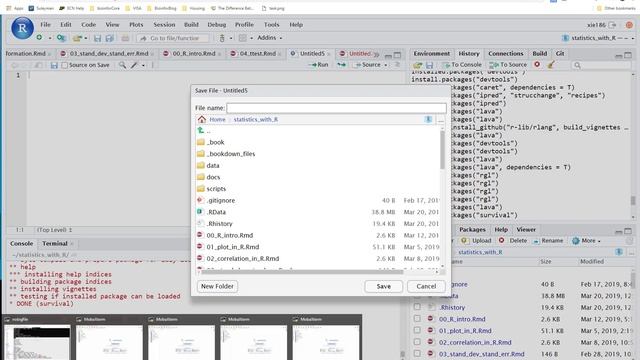Open the Plots menu
This screenshot has width=640, height=360.
click(x=136, y=24)
